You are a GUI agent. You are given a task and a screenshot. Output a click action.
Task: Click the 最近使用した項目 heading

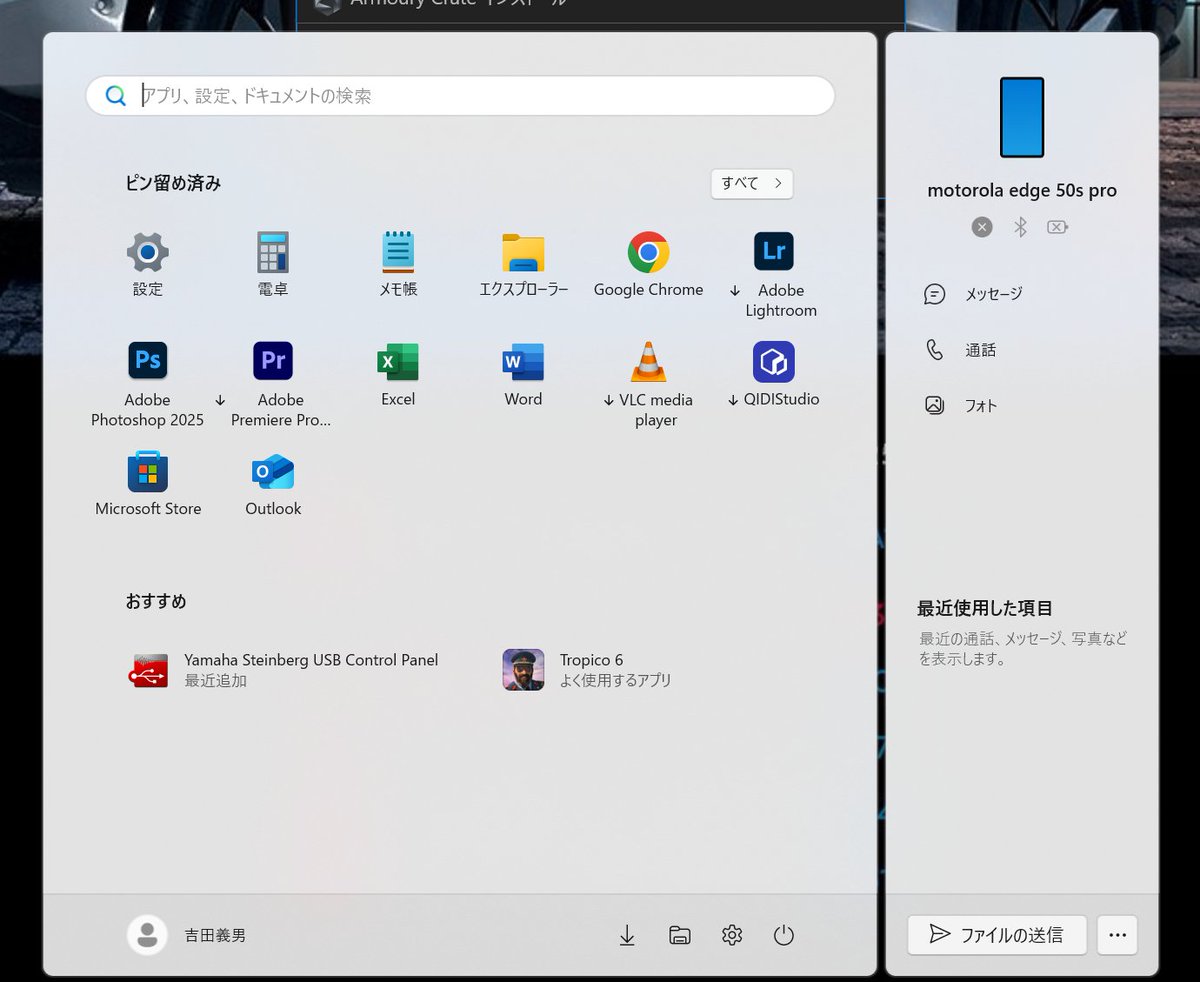[x=985, y=608]
